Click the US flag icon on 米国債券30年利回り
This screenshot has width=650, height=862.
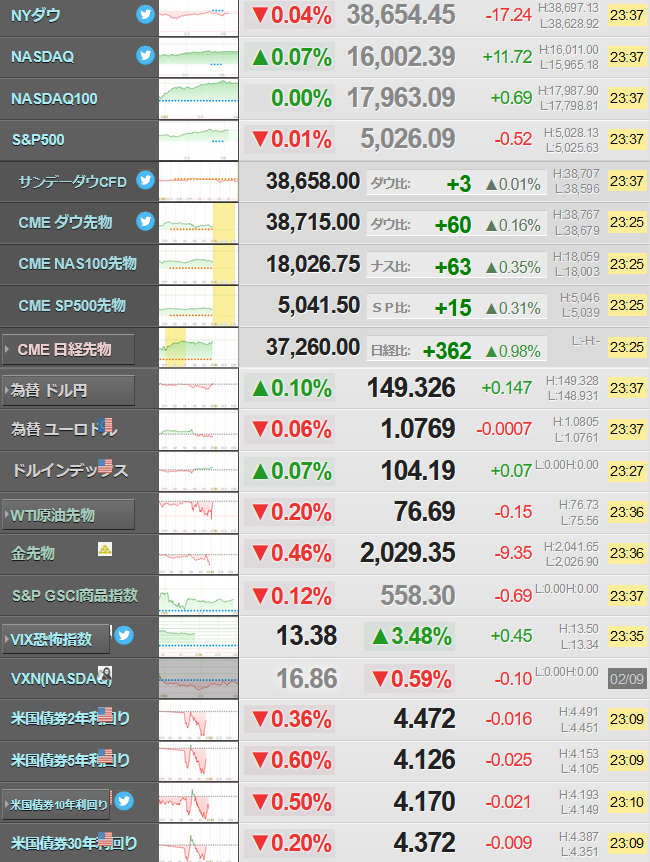pyautogui.click(x=105, y=839)
